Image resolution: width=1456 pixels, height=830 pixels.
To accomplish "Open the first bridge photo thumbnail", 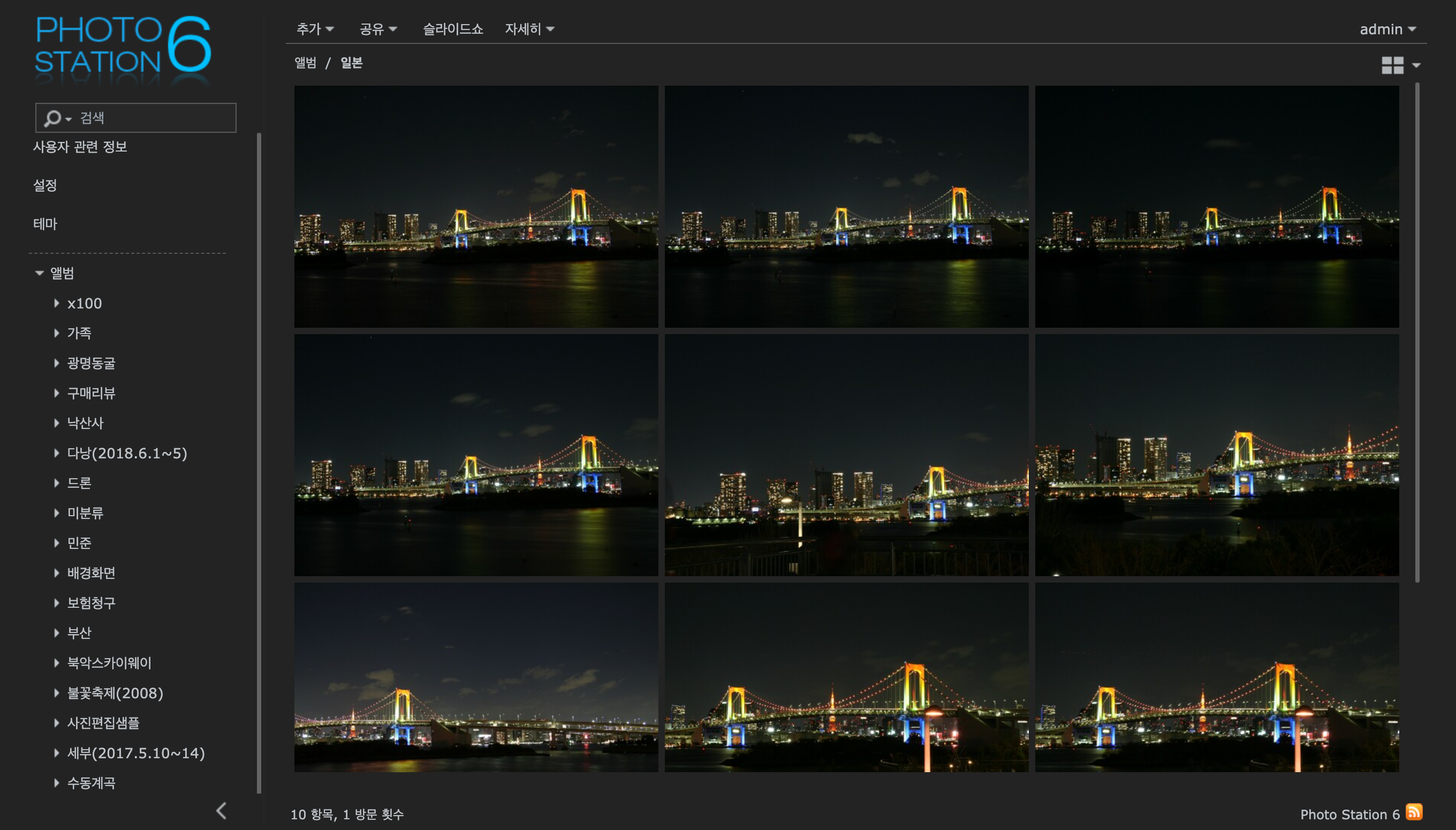I will point(476,206).
